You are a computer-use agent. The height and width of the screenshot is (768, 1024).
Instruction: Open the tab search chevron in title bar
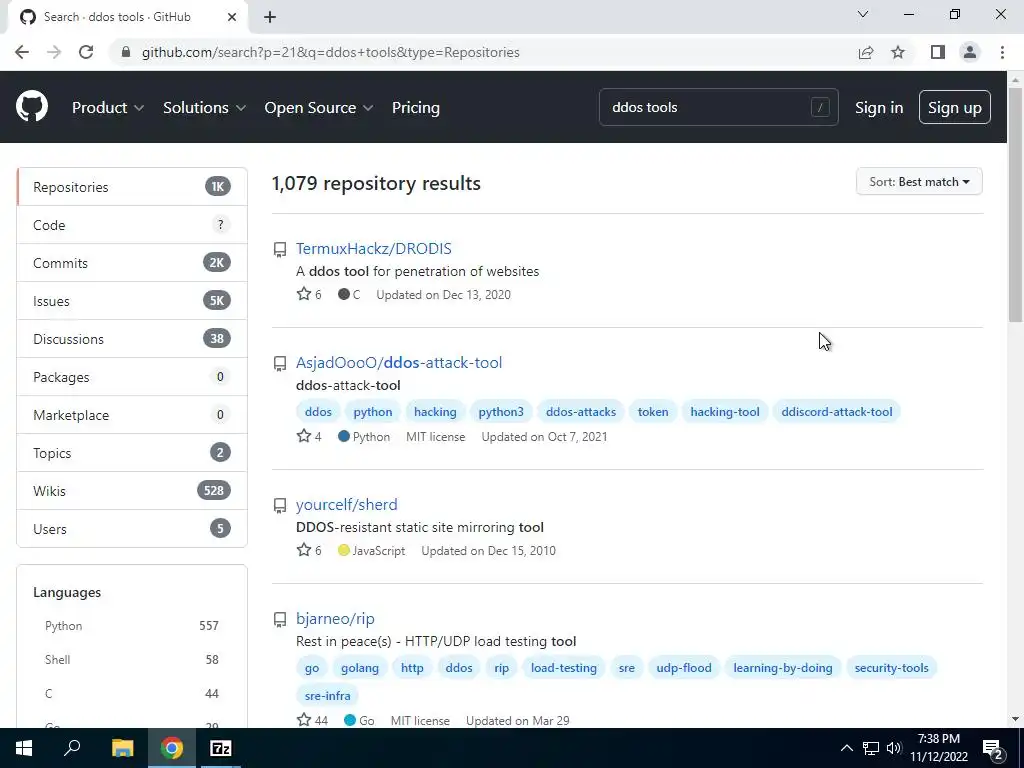tap(863, 14)
